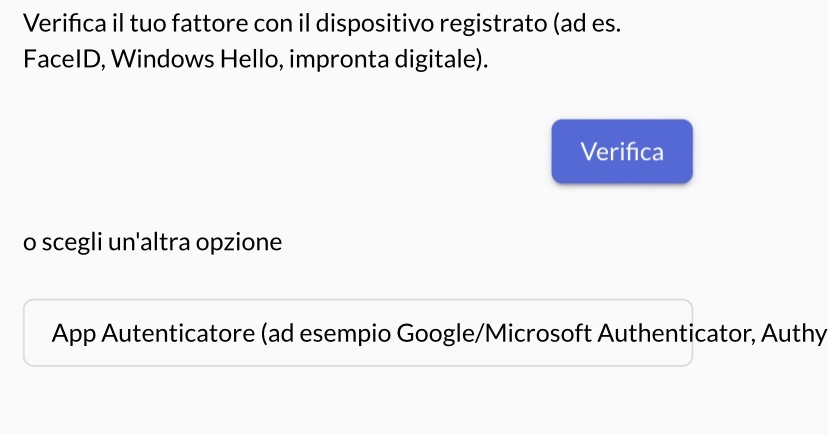Confirm identity via the Verifica button
The image size is (828, 435).
[621, 152]
